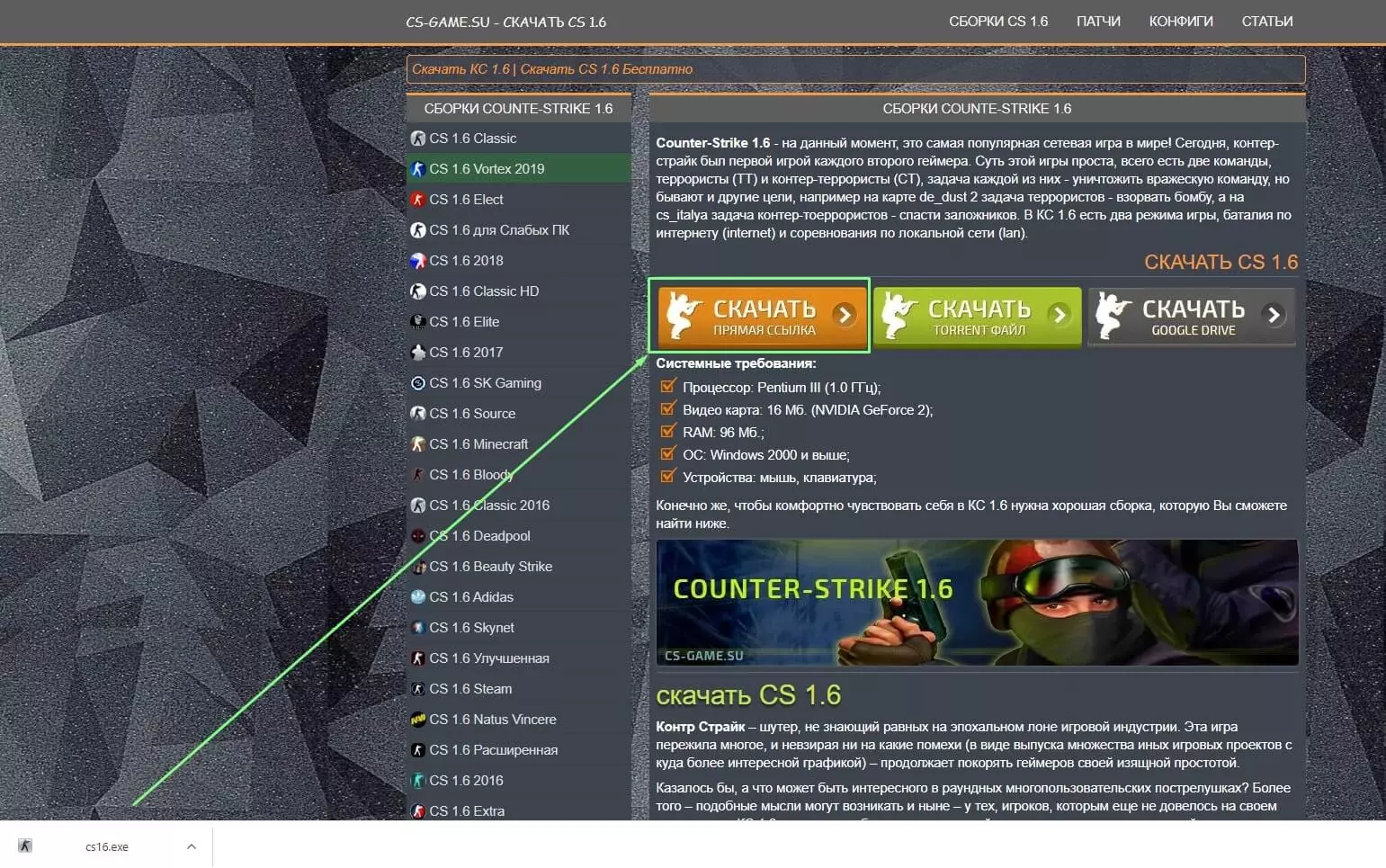The height and width of the screenshot is (868, 1386).
Task: Click the RAM 96 Мб checkmark
Action: [x=667, y=432]
